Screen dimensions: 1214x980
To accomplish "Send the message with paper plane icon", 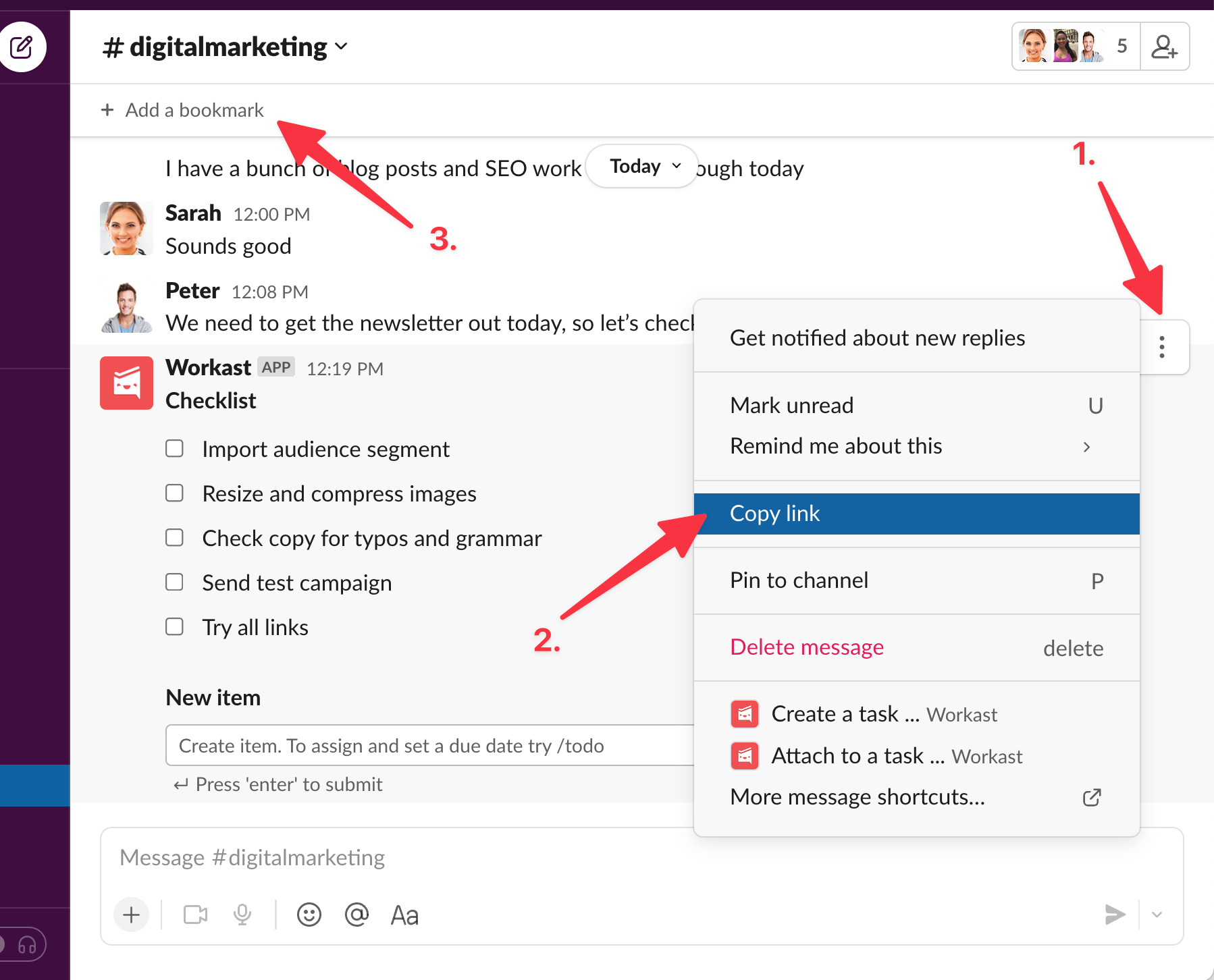I will pyautogui.click(x=1115, y=915).
